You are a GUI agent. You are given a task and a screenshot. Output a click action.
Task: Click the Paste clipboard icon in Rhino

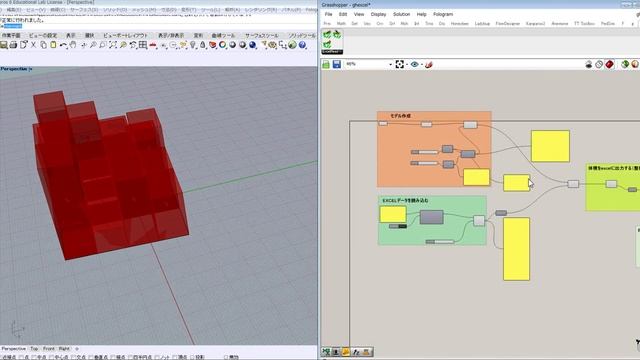53,45
